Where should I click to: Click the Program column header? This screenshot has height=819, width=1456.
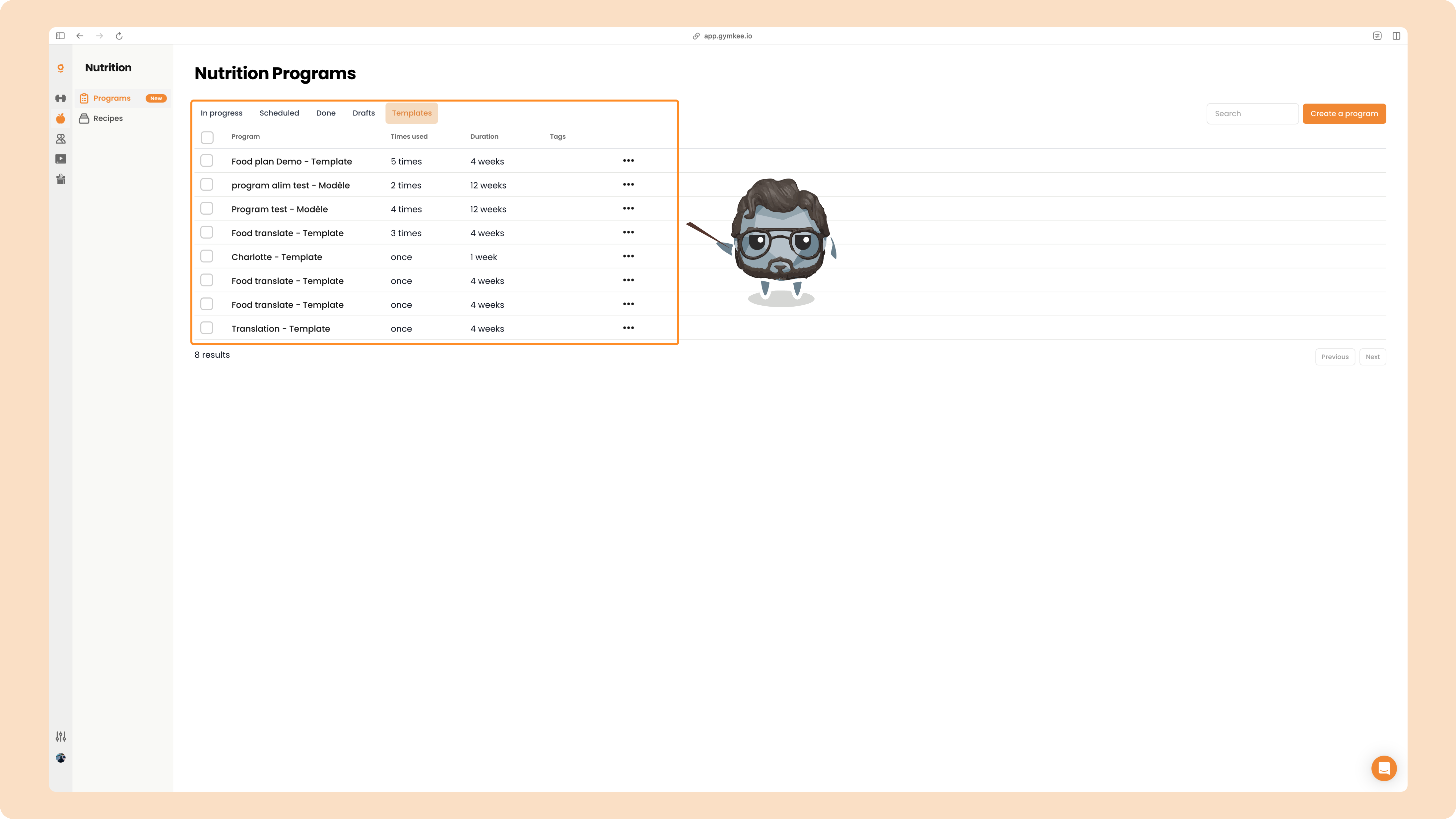coord(245,136)
